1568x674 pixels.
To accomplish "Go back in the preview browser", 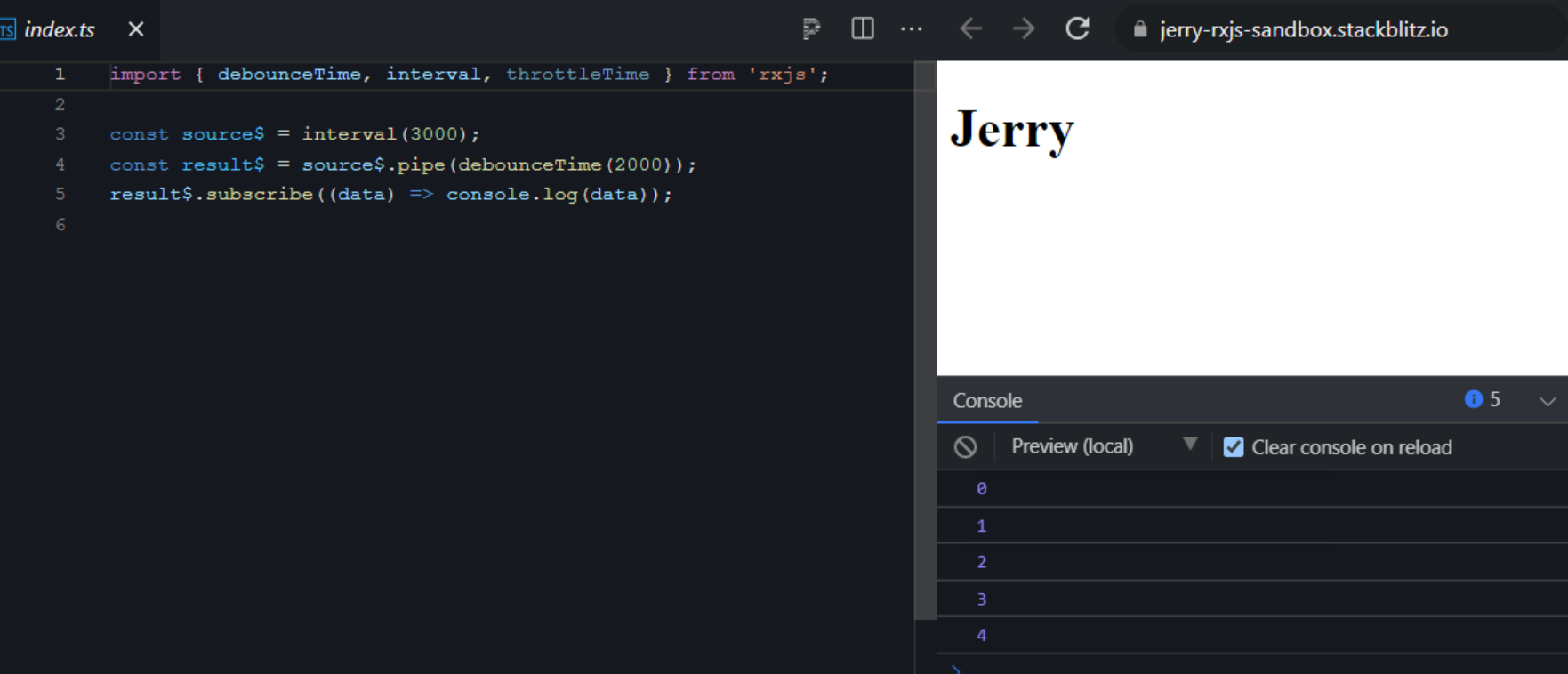I will click(971, 29).
